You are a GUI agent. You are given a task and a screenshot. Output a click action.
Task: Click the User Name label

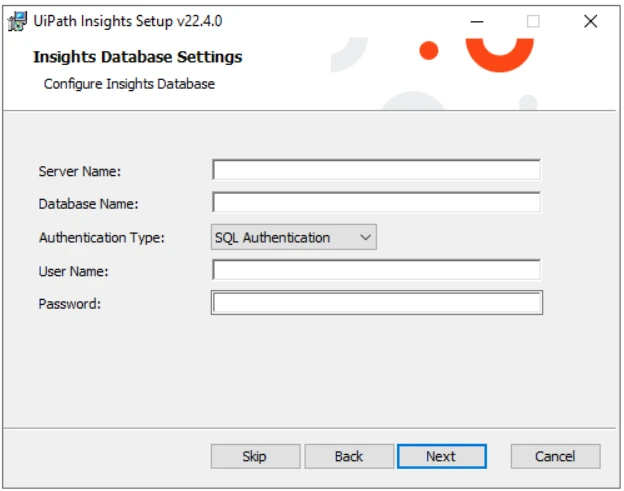point(73,271)
